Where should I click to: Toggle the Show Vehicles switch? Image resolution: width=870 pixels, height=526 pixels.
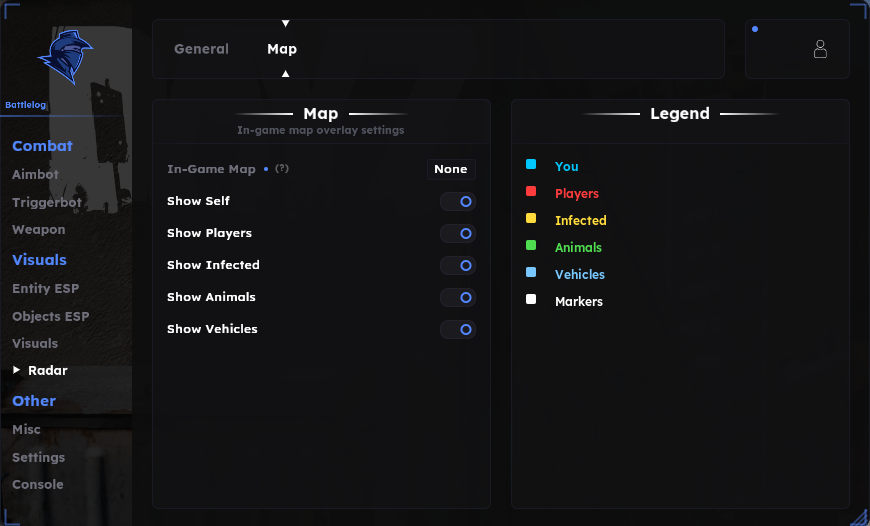click(x=458, y=330)
